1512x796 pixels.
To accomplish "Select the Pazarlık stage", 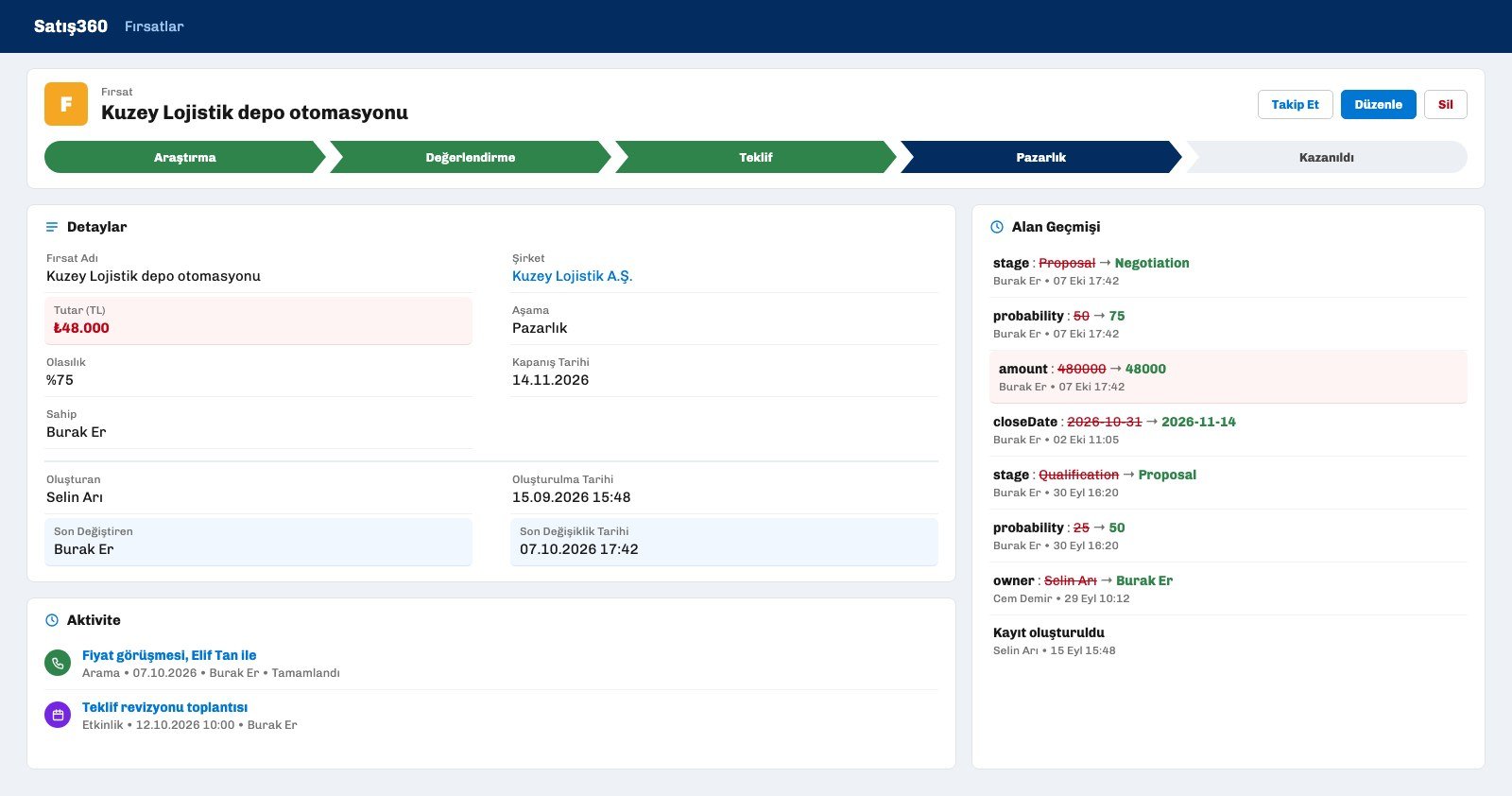I will coord(1041,157).
